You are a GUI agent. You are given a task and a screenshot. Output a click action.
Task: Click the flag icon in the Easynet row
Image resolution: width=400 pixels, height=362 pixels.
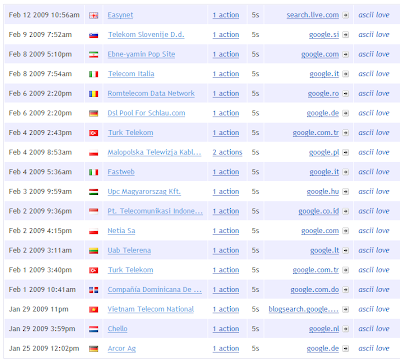tap(94, 15)
